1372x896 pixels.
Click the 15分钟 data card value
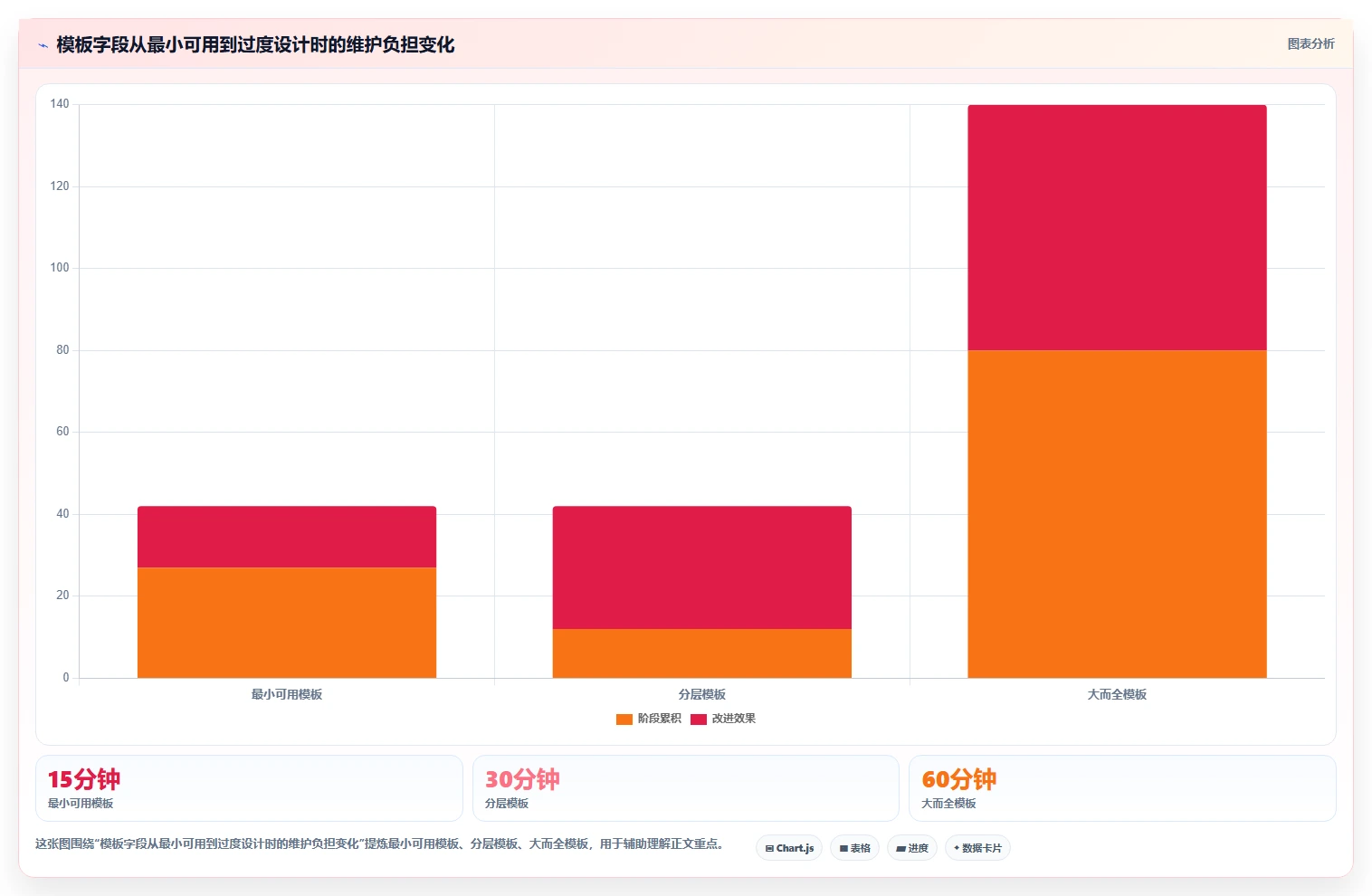84,779
